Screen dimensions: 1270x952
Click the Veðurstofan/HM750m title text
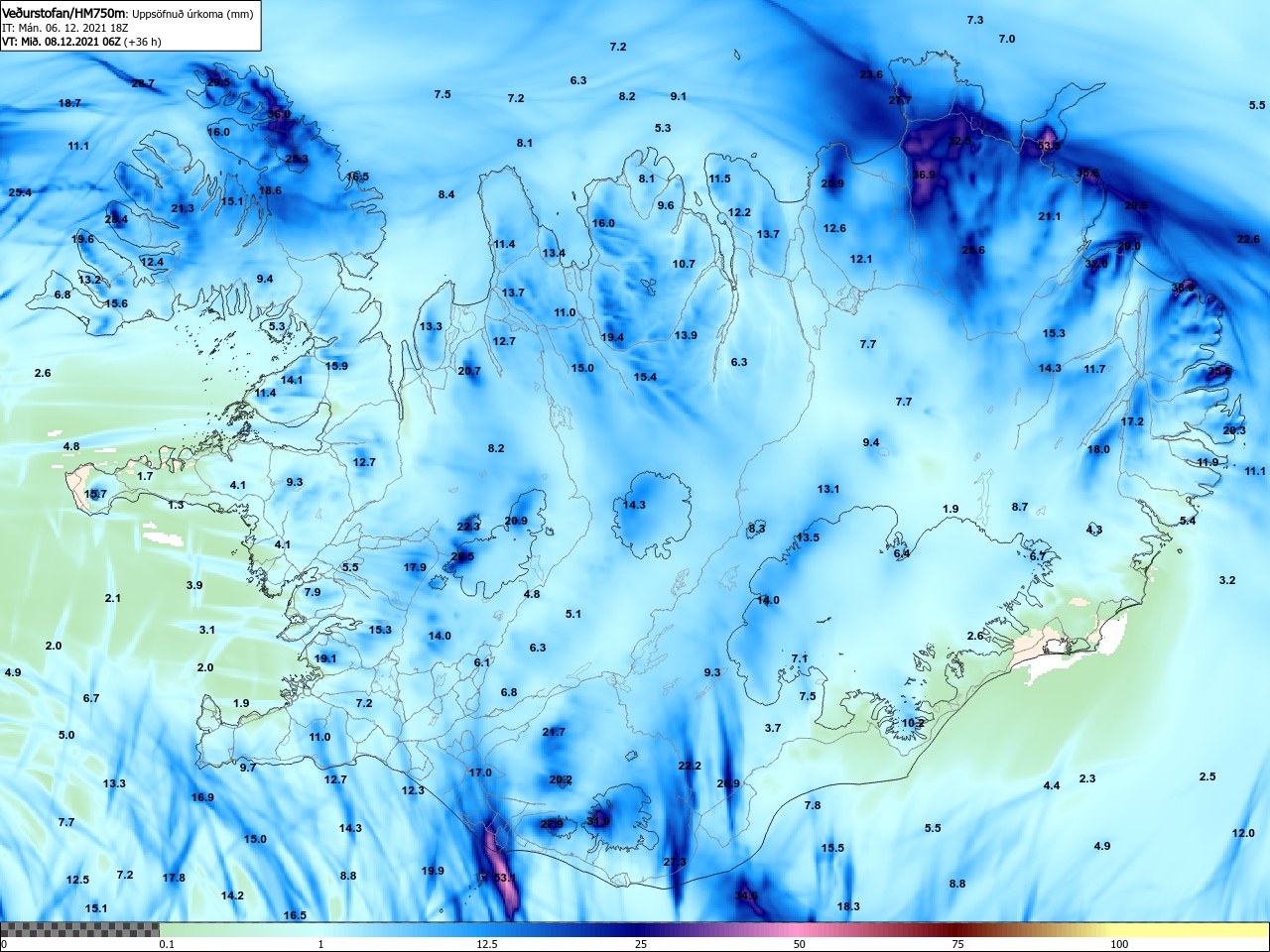(63, 13)
